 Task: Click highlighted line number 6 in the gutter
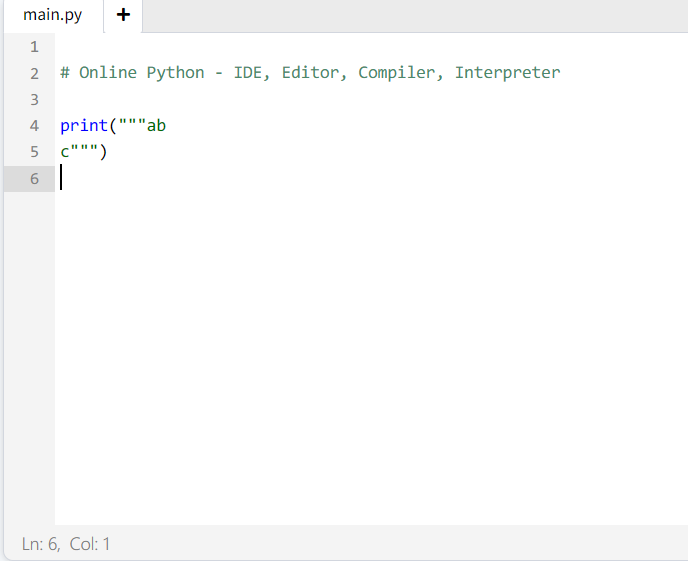[x=34, y=178]
